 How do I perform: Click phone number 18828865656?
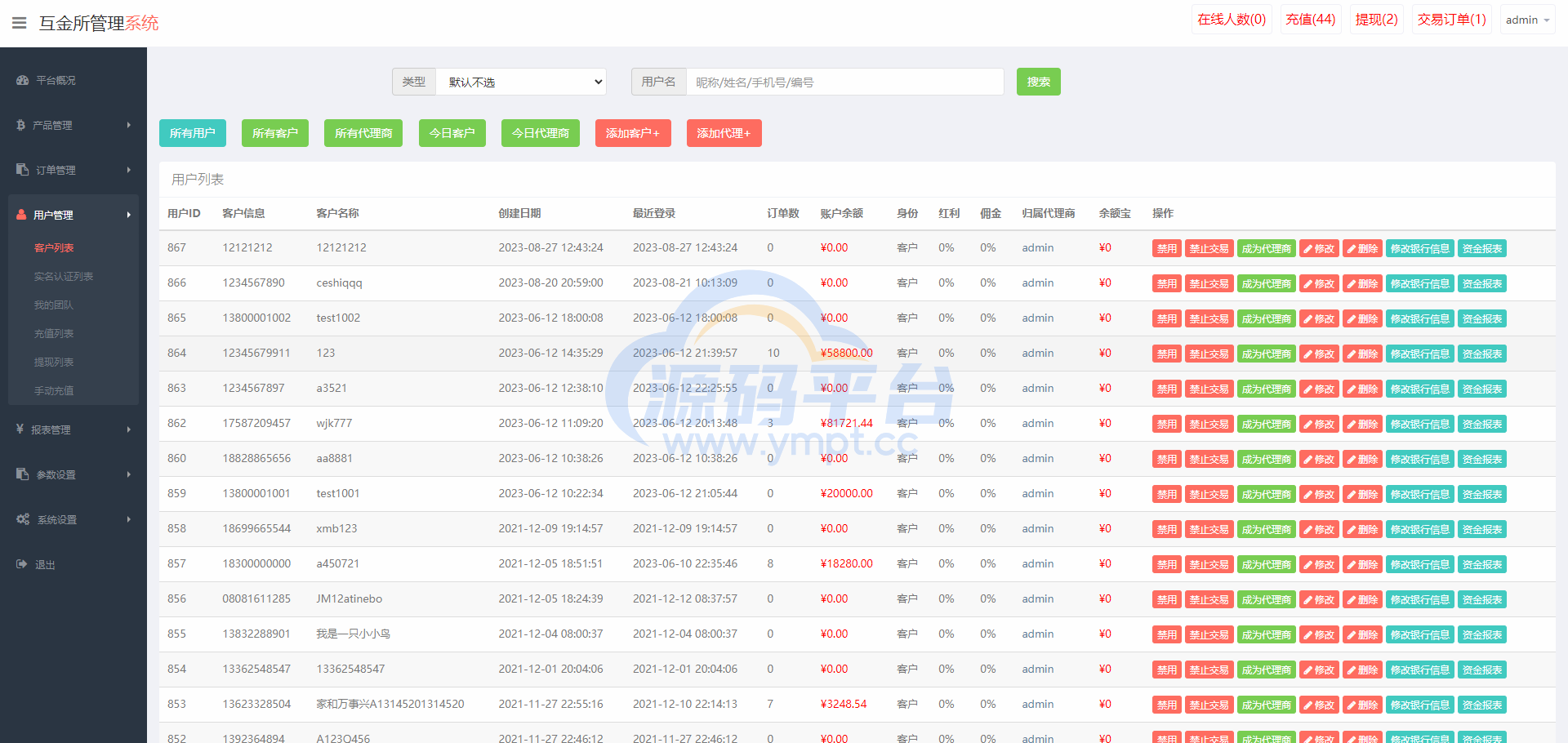click(x=256, y=458)
